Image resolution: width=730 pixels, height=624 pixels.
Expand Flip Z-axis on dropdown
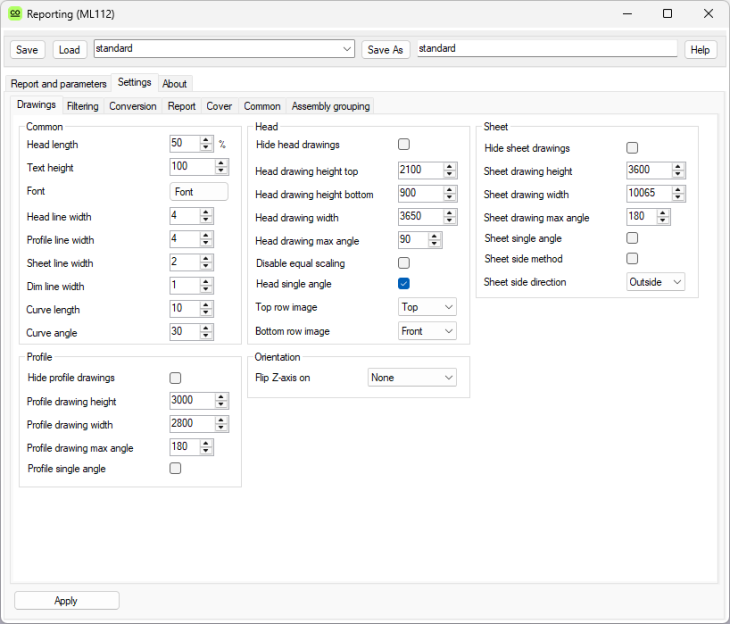click(x=412, y=378)
